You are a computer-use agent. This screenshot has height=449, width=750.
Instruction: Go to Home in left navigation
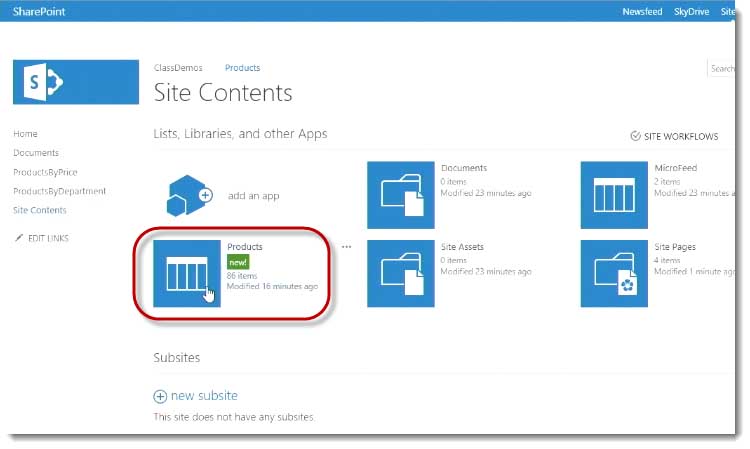point(25,133)
